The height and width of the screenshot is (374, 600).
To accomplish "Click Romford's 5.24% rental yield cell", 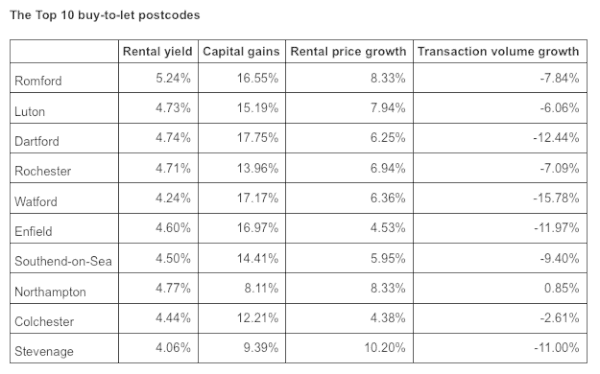I will (173, 78).
